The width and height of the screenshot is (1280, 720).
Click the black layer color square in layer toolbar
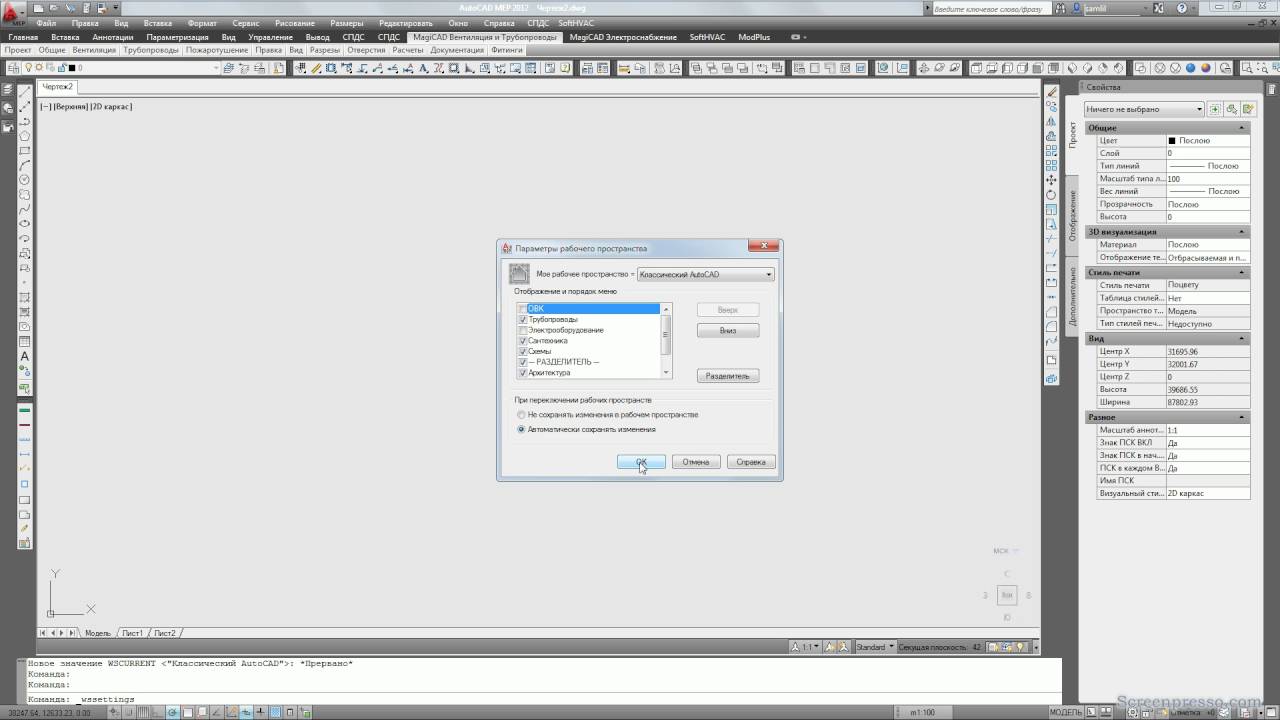[70, 68]
